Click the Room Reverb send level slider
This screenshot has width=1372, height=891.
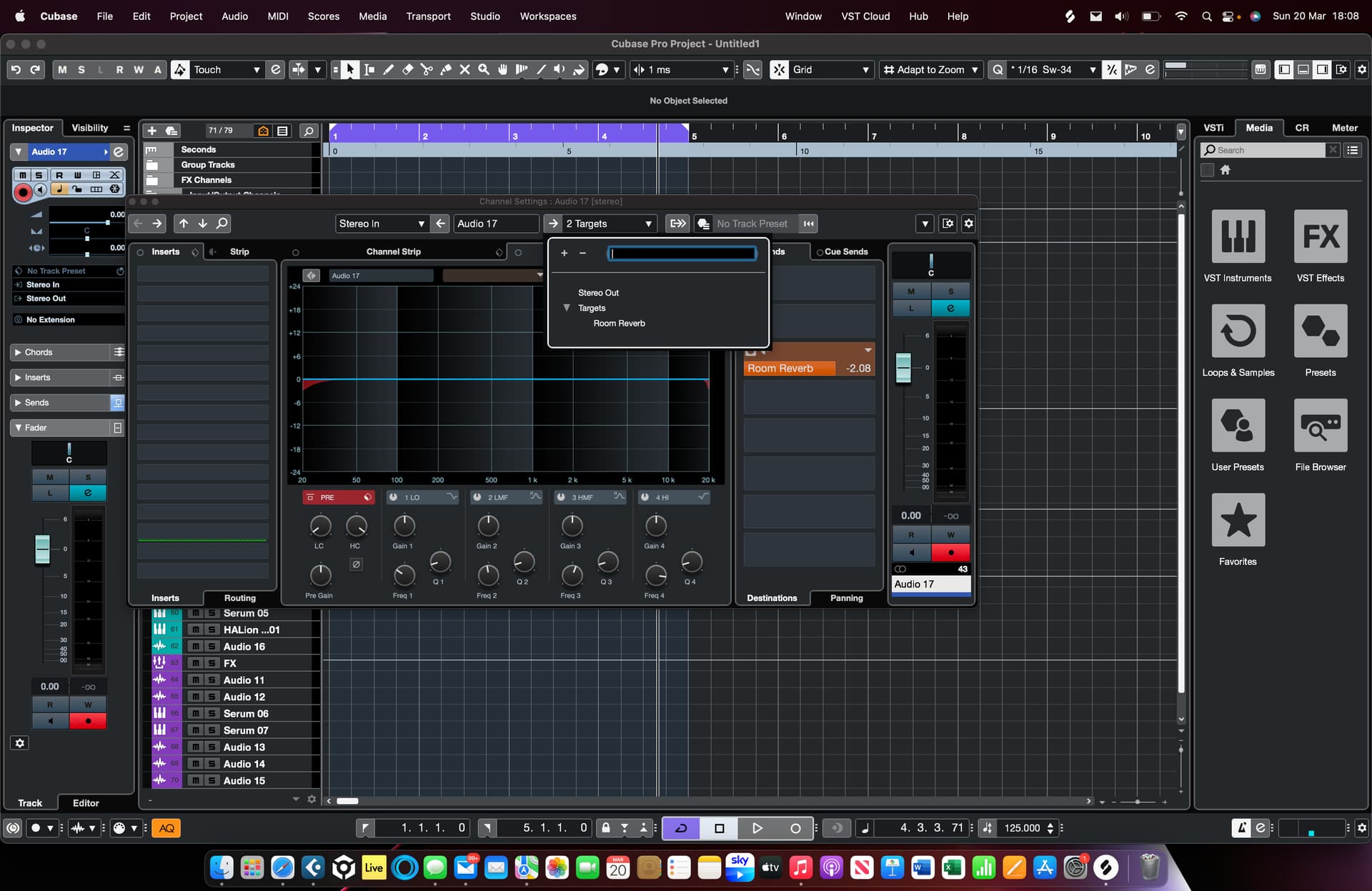pos(809,369)
